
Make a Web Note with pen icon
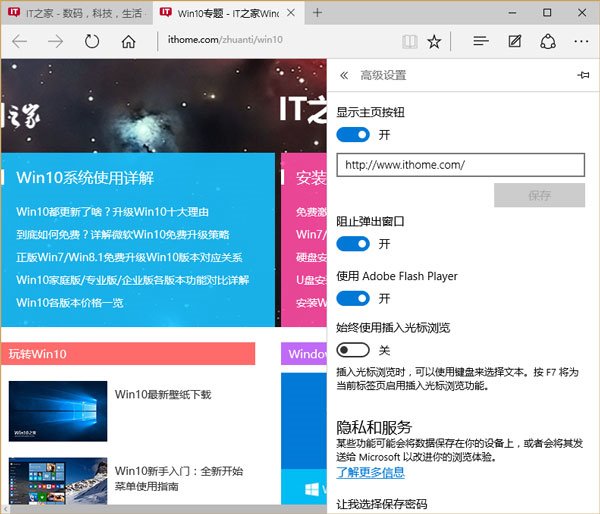point(514,42)
